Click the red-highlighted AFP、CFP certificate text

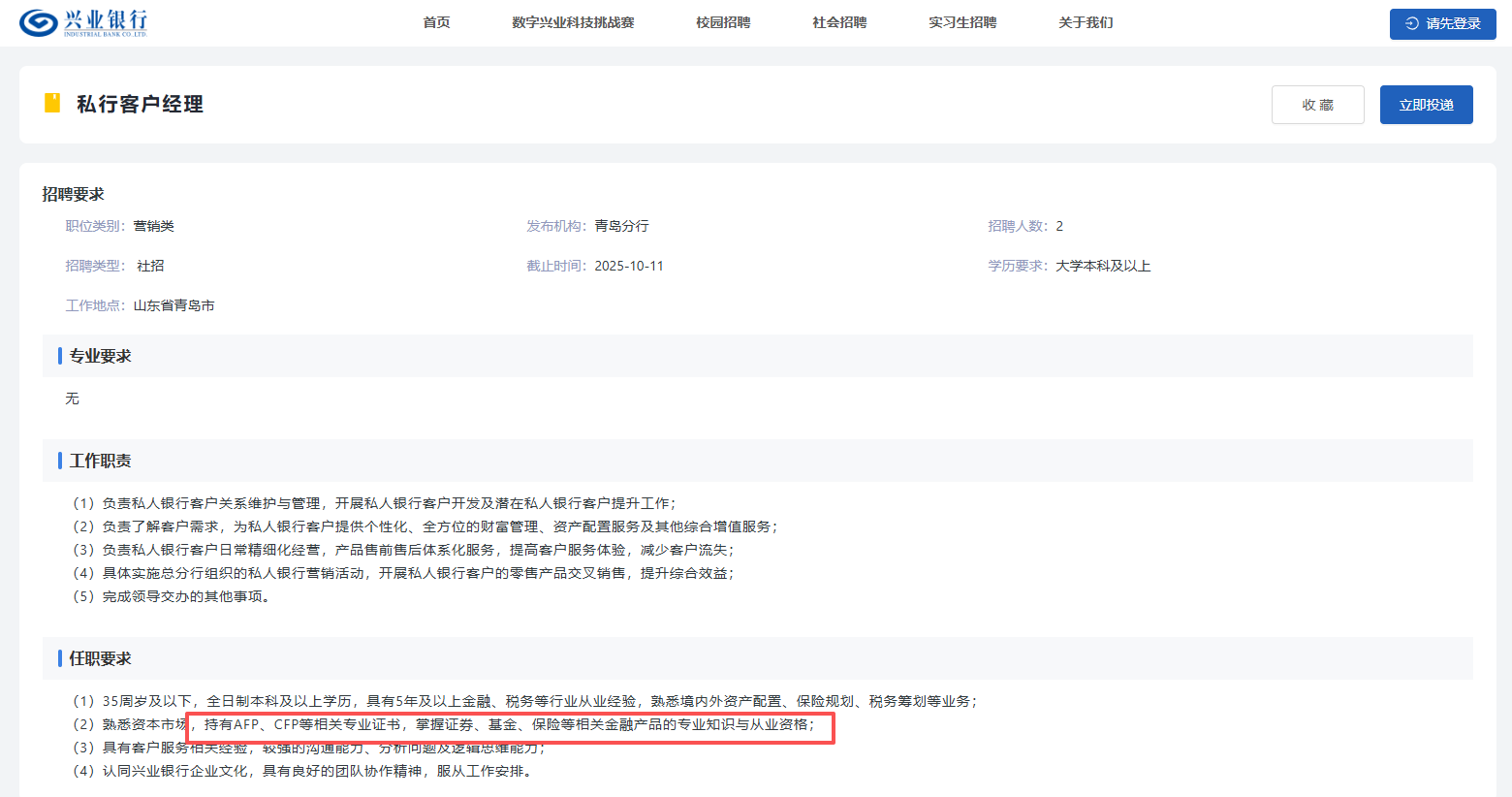509,725
